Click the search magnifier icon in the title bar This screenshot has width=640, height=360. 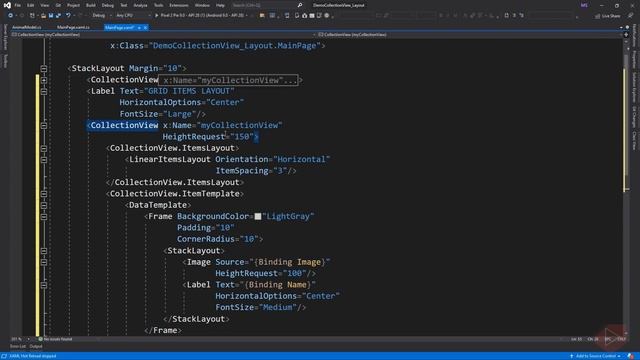[300, 5]
